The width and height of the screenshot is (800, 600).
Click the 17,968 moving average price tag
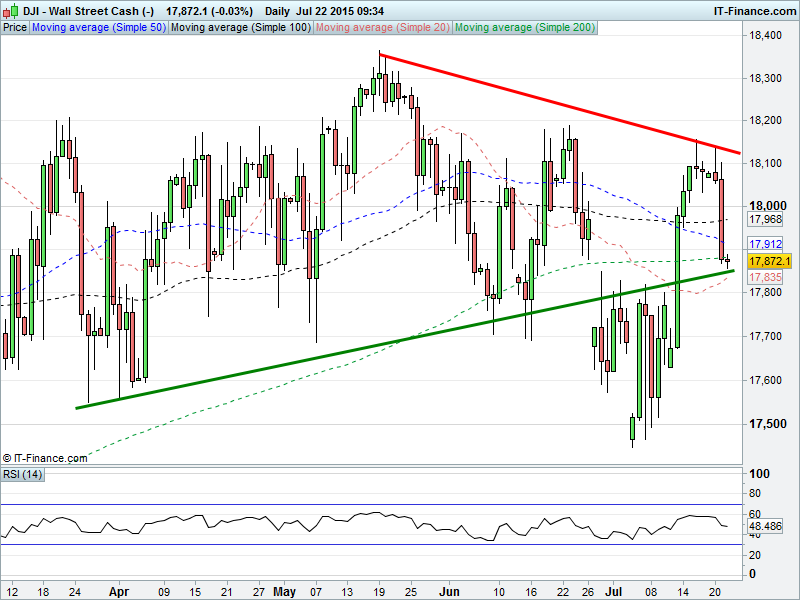click(765, 219)
